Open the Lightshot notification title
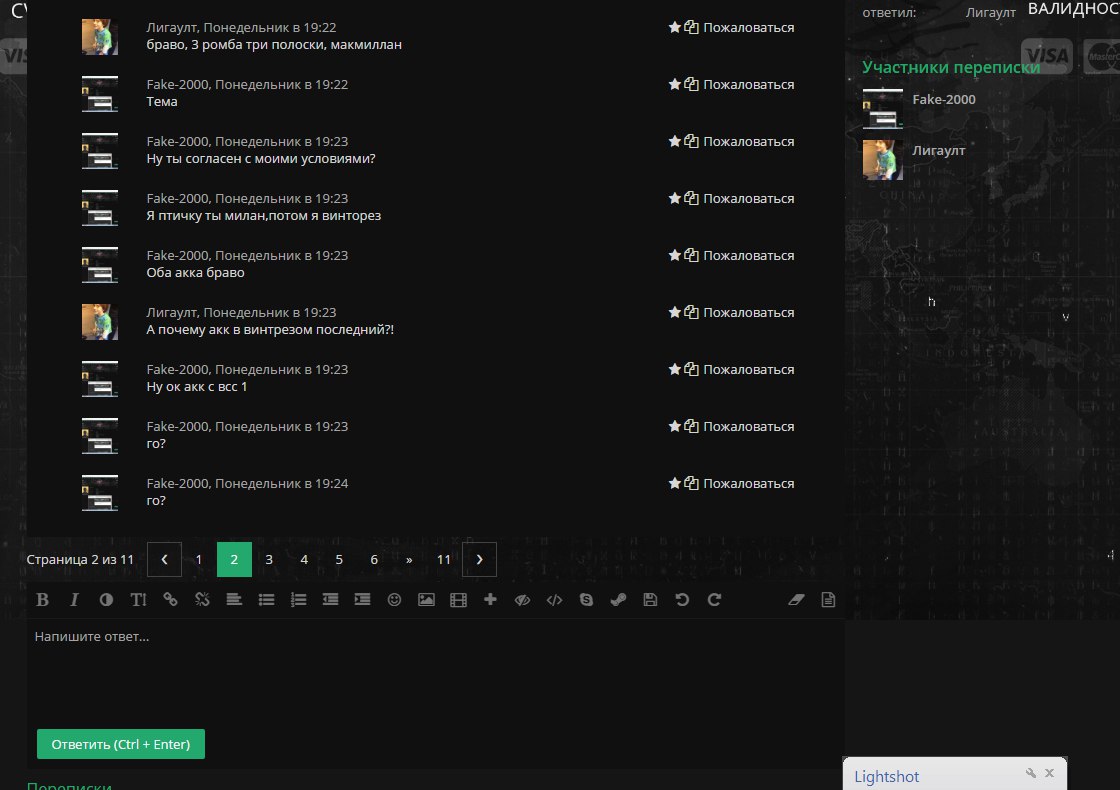Image resolution: width=1120 pixels, height=790 pixels. [886, 776]
